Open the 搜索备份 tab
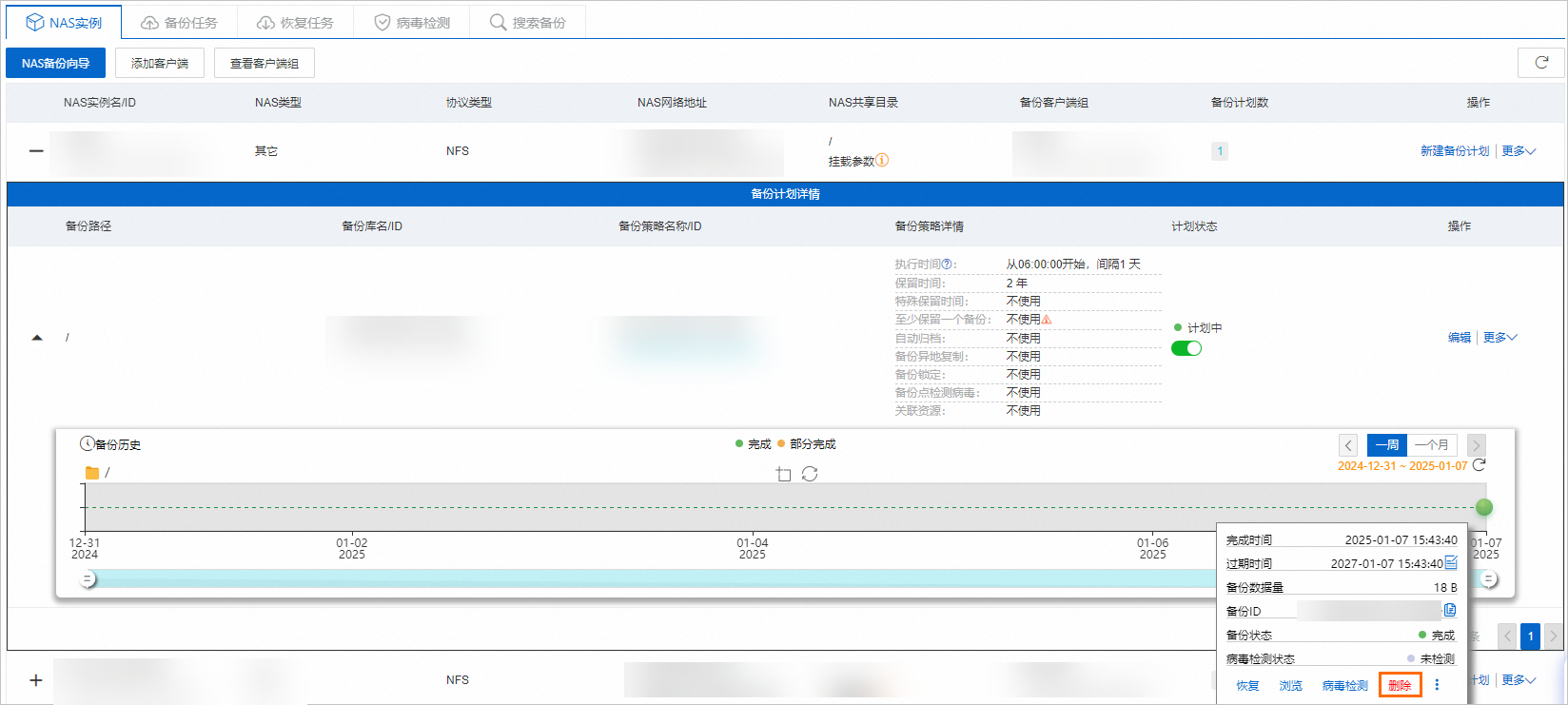Screen dimensions: 1568x705 pyautogui.click(x=527, y=23)
